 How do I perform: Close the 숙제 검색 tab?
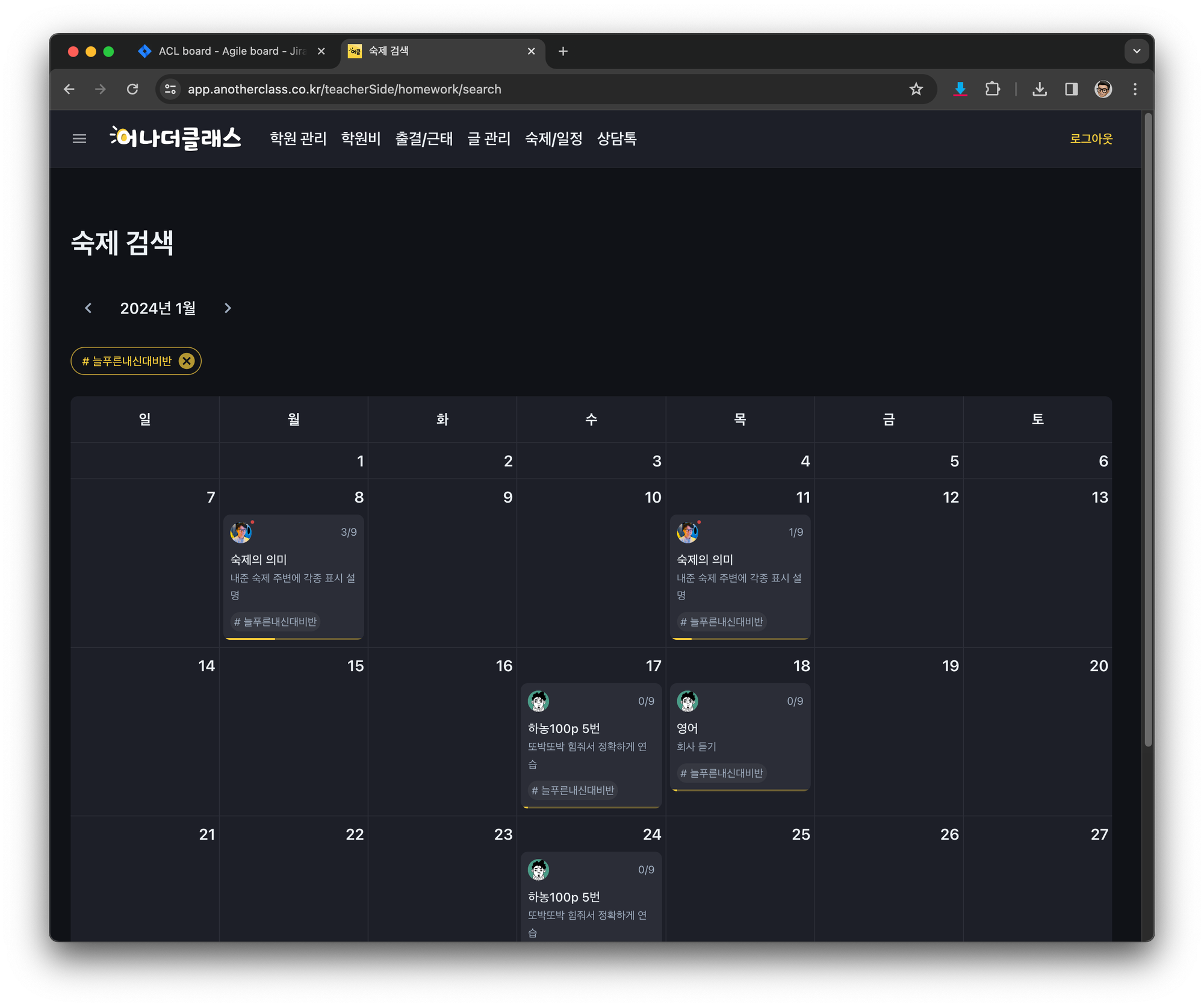click(x=531, y=51)
